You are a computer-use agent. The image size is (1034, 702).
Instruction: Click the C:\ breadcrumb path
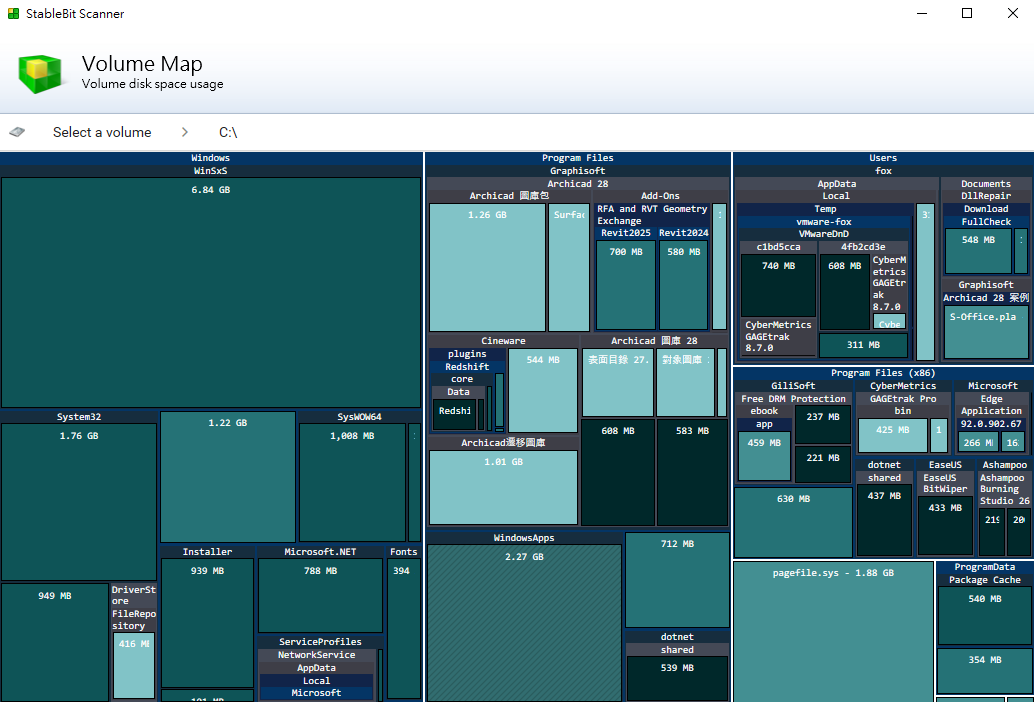[228, 132]
